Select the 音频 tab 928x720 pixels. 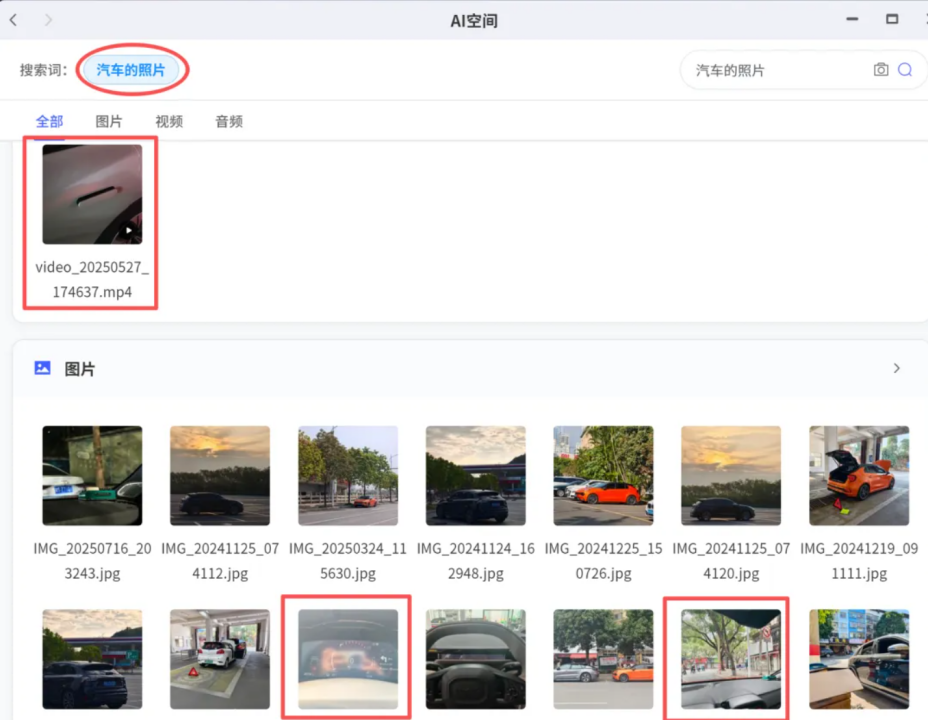[x=229, y=121]
